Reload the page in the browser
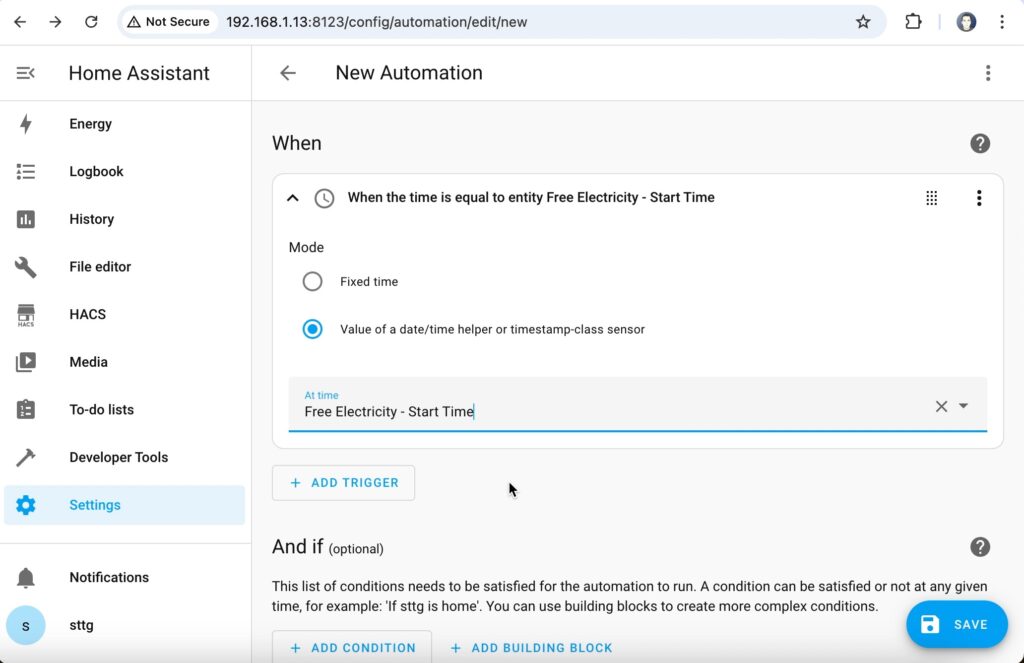1024x663 pixels. (91, 22)
